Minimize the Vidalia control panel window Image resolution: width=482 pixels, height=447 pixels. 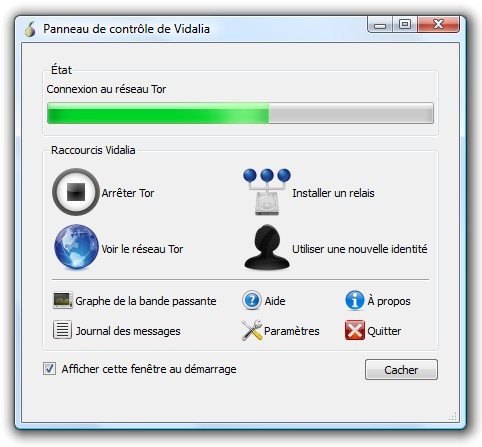click(x=380, y=25)
